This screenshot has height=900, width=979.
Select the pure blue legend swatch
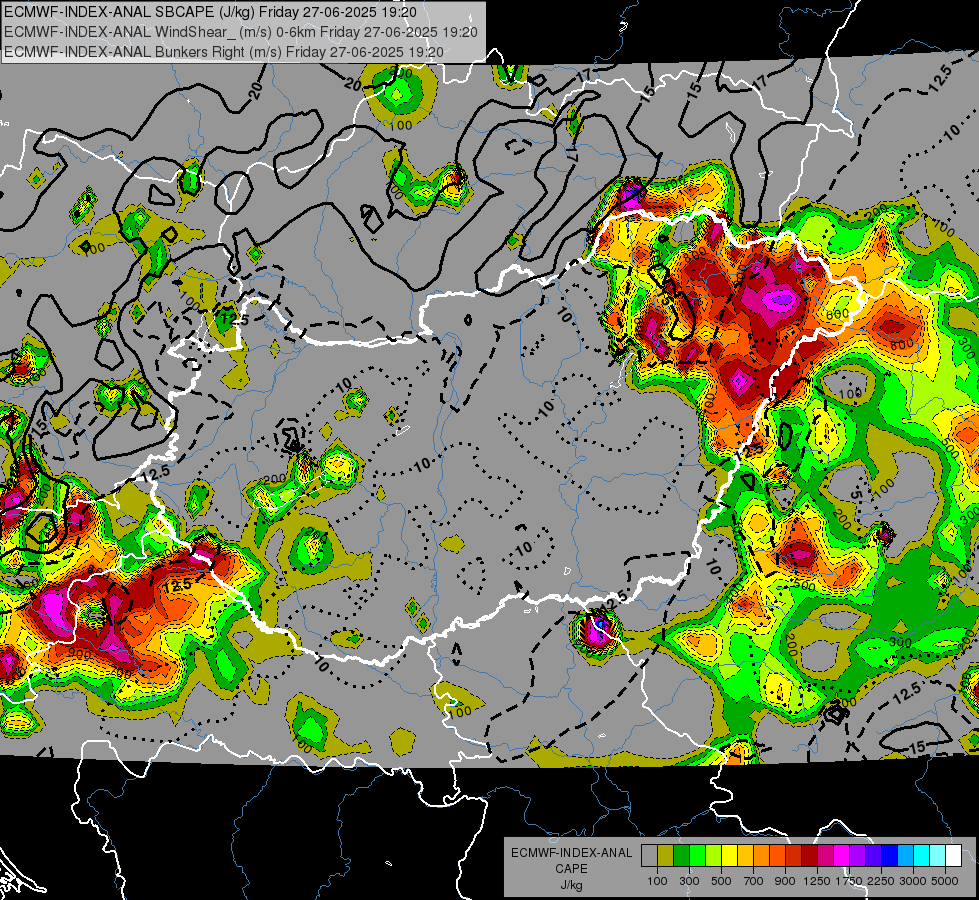[890, 855]
